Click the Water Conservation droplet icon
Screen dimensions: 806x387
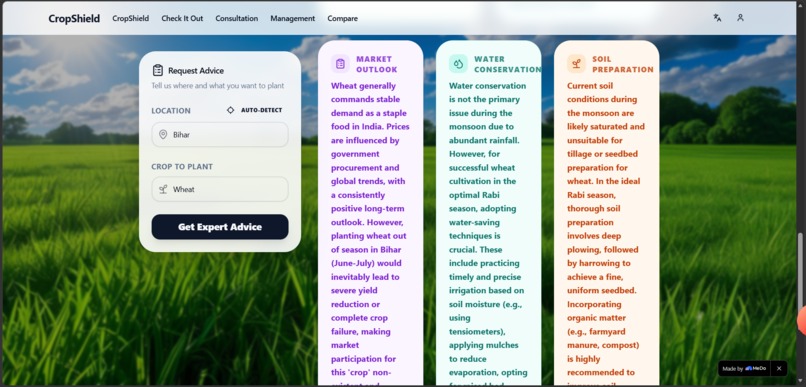pyautogui.click(x=458, y=64)
